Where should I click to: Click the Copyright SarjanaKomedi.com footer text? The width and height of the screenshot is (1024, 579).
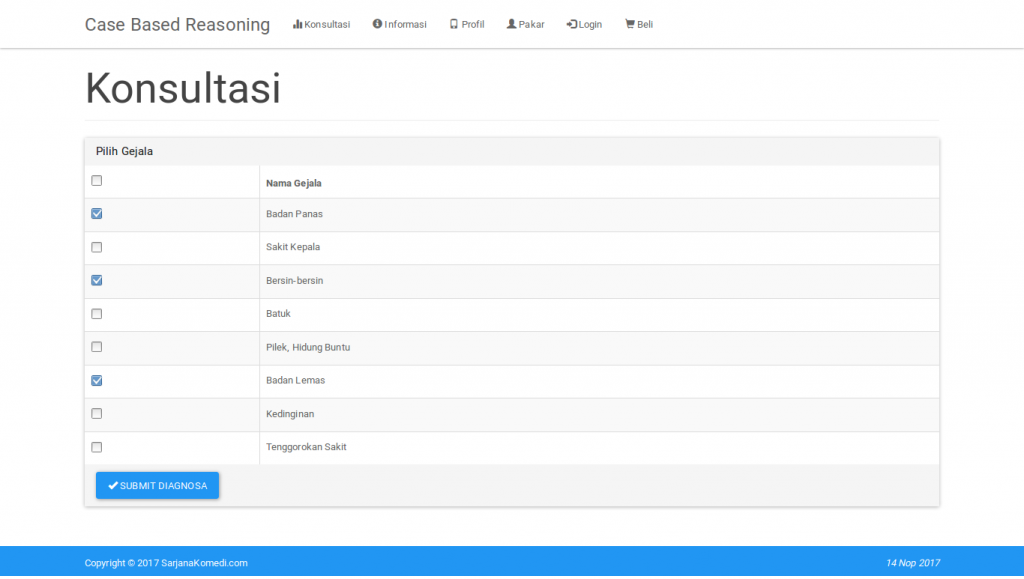point(166,563)
